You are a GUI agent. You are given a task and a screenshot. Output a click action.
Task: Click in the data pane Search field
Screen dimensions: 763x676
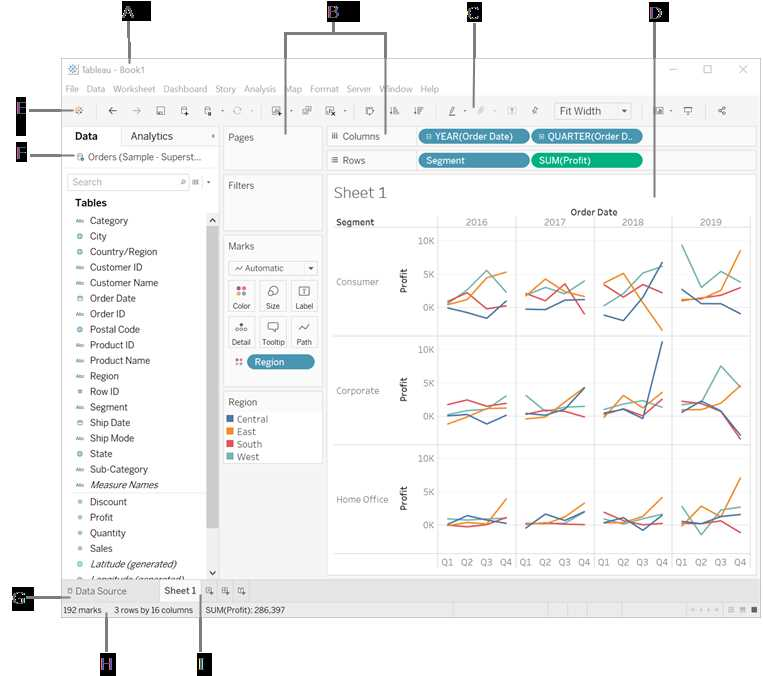[x=125, y=182]
